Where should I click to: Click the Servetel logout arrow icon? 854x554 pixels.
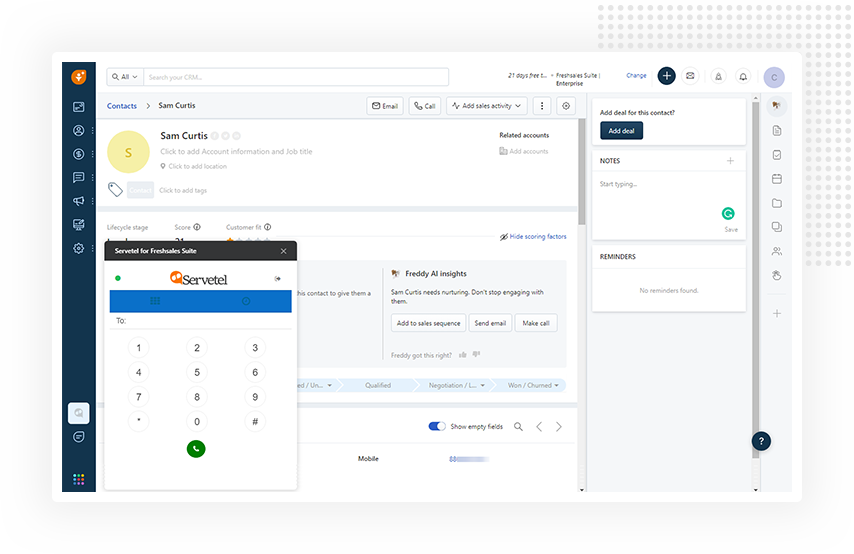pos(278,279)
